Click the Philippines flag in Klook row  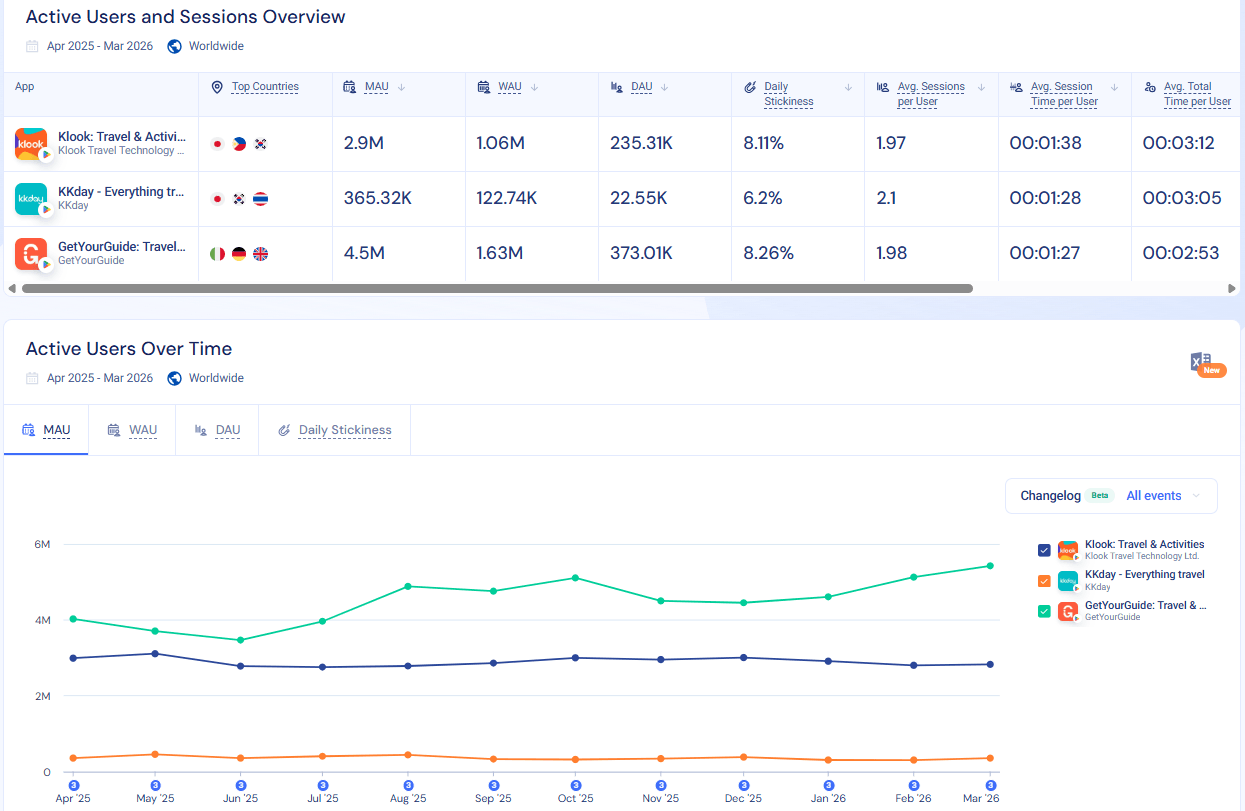(x=239, y=144)
